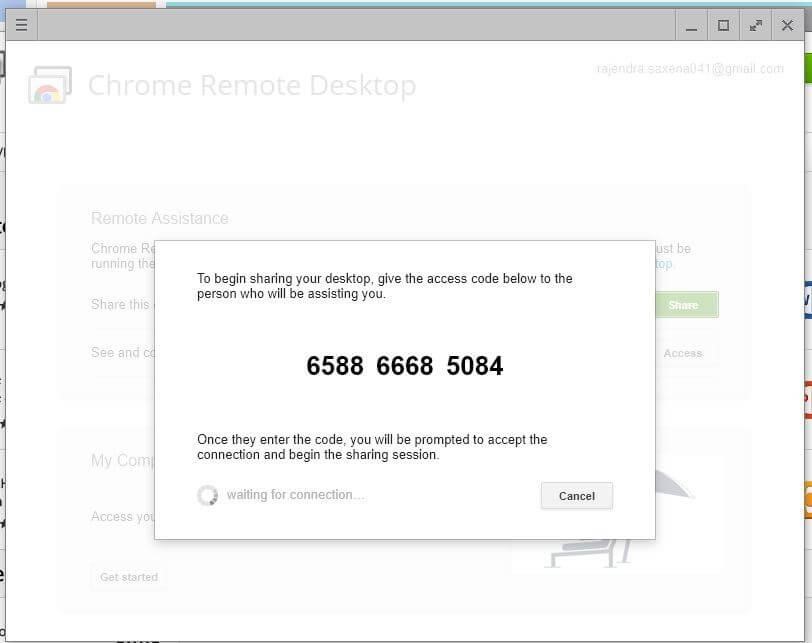Click the Remote Assistance heading
Viewport: 812px width, 643px height.
(160, 218)
